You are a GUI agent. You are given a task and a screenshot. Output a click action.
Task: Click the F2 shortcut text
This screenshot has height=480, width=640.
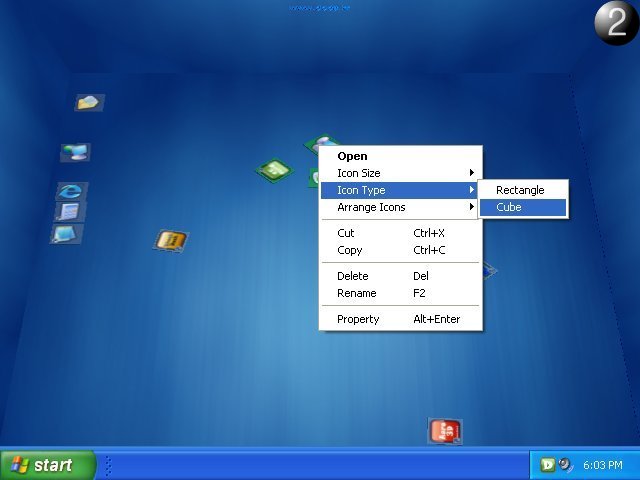click(419, 293)
